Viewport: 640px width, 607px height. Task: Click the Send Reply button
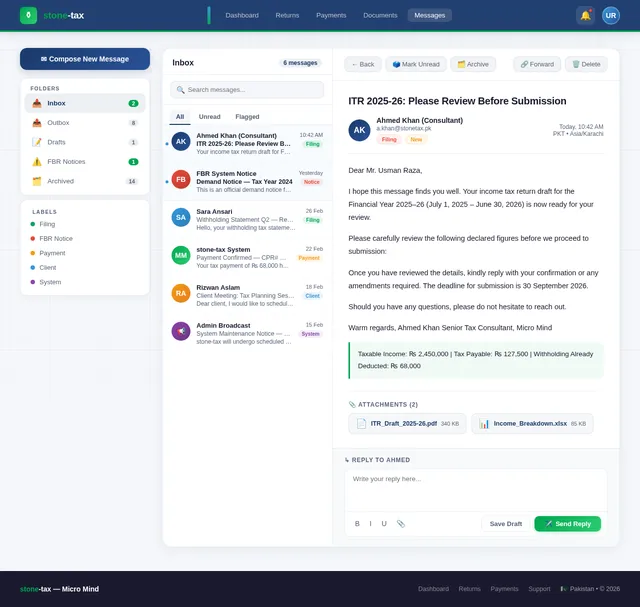pos(567,524)
